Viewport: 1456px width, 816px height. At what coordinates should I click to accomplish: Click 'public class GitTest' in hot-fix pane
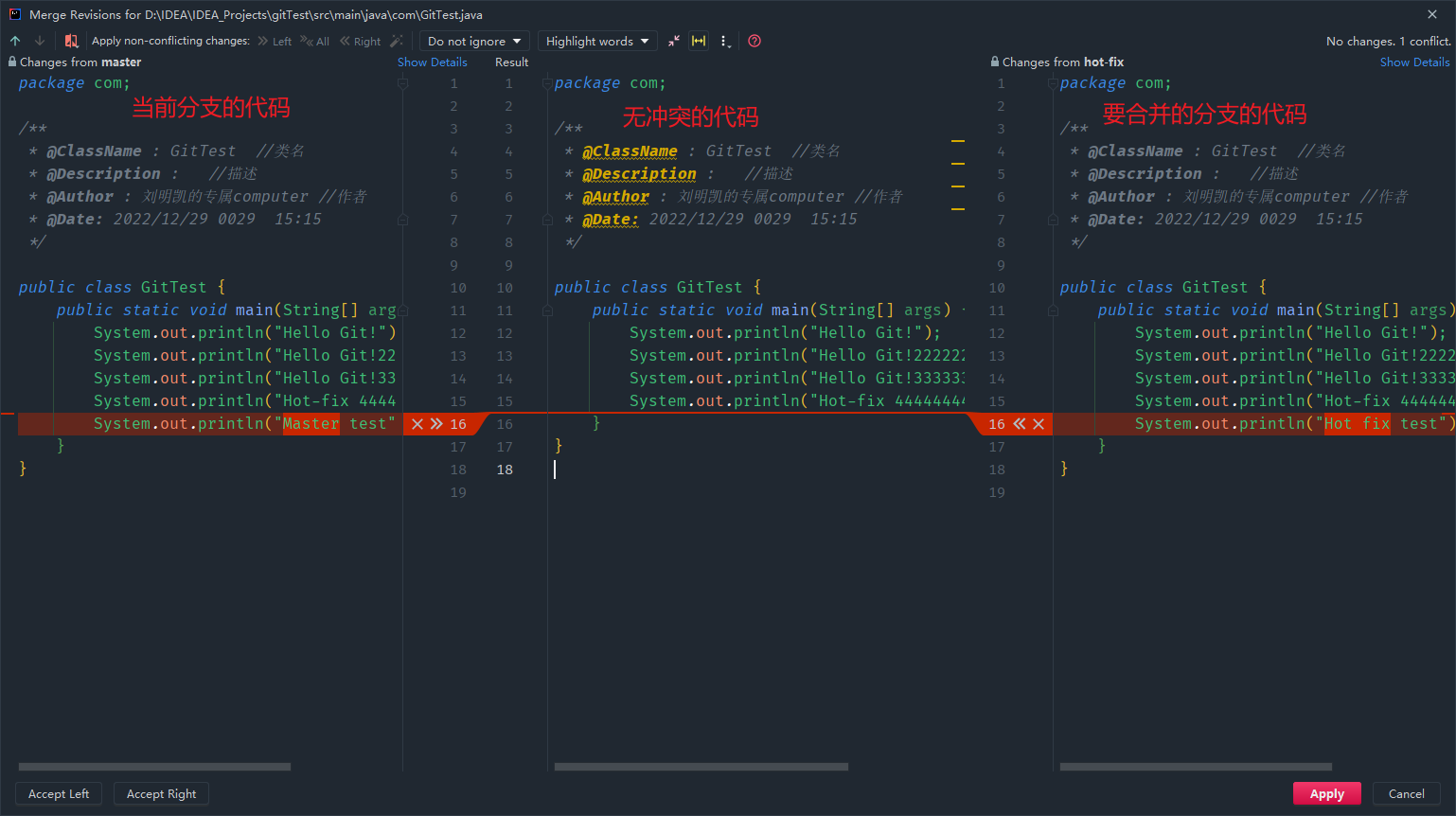point(1154,288)
